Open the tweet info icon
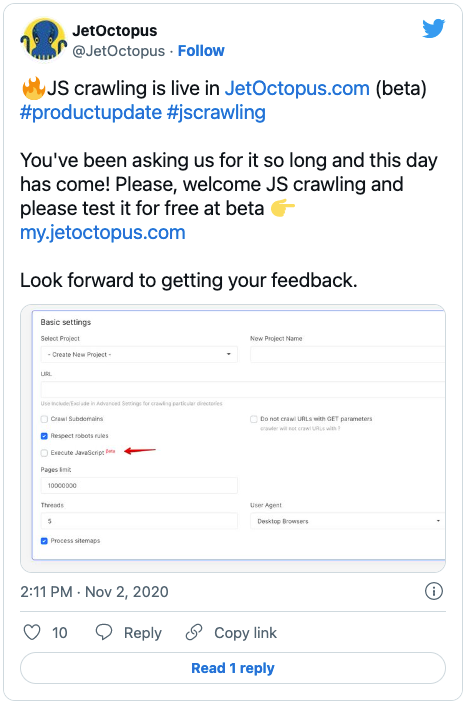 click(434, 591)
